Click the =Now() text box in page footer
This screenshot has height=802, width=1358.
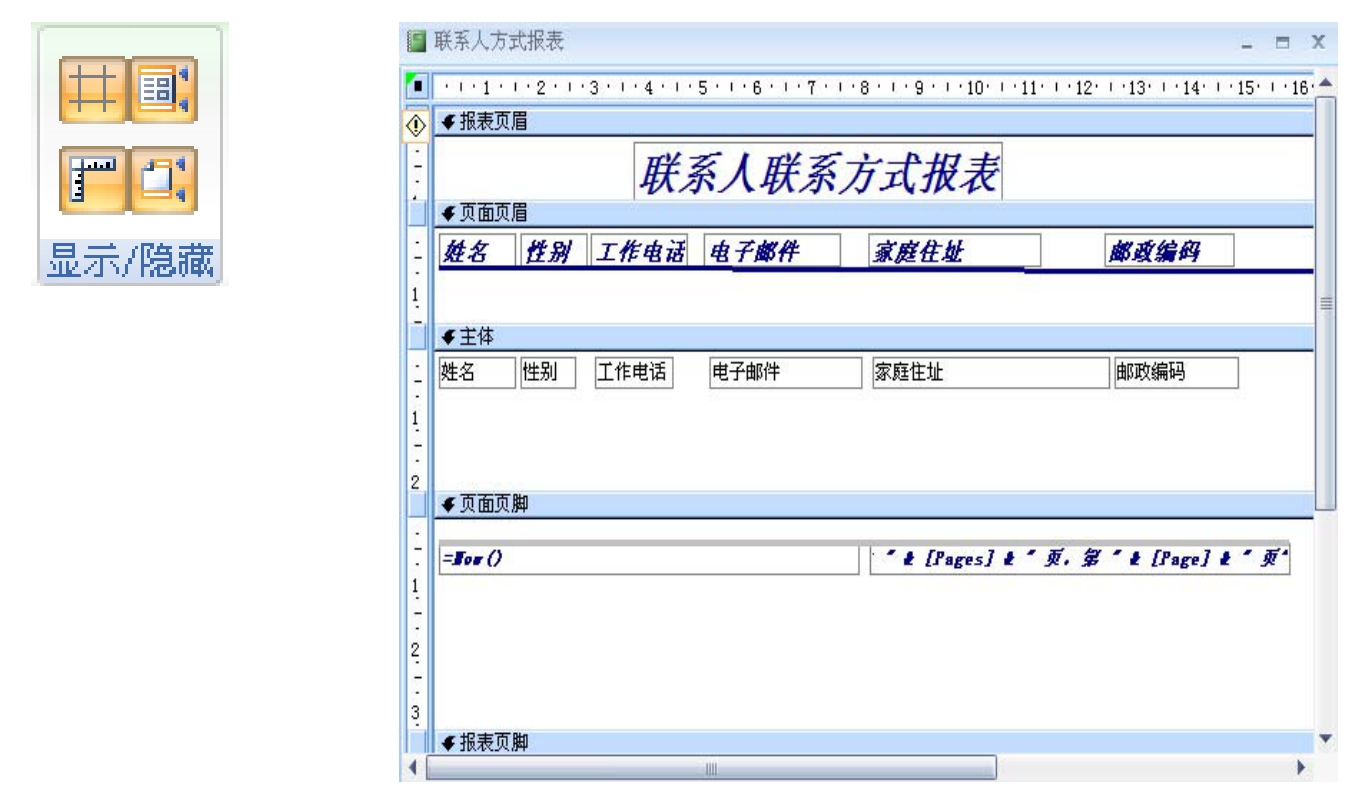coord(648,561)
